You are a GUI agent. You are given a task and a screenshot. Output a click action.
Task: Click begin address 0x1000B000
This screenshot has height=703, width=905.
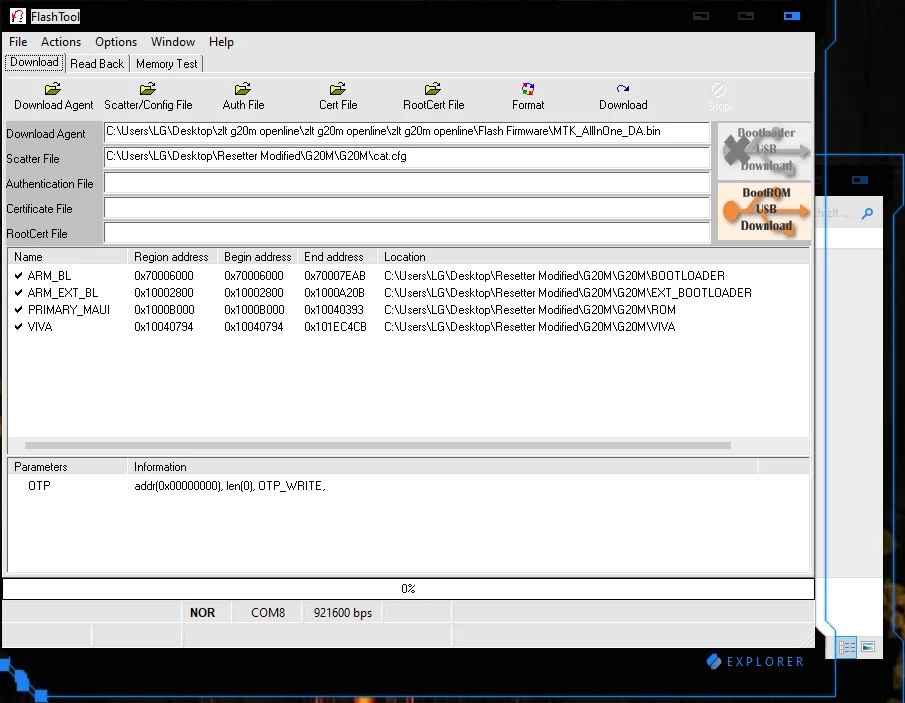tap(254, 309)
